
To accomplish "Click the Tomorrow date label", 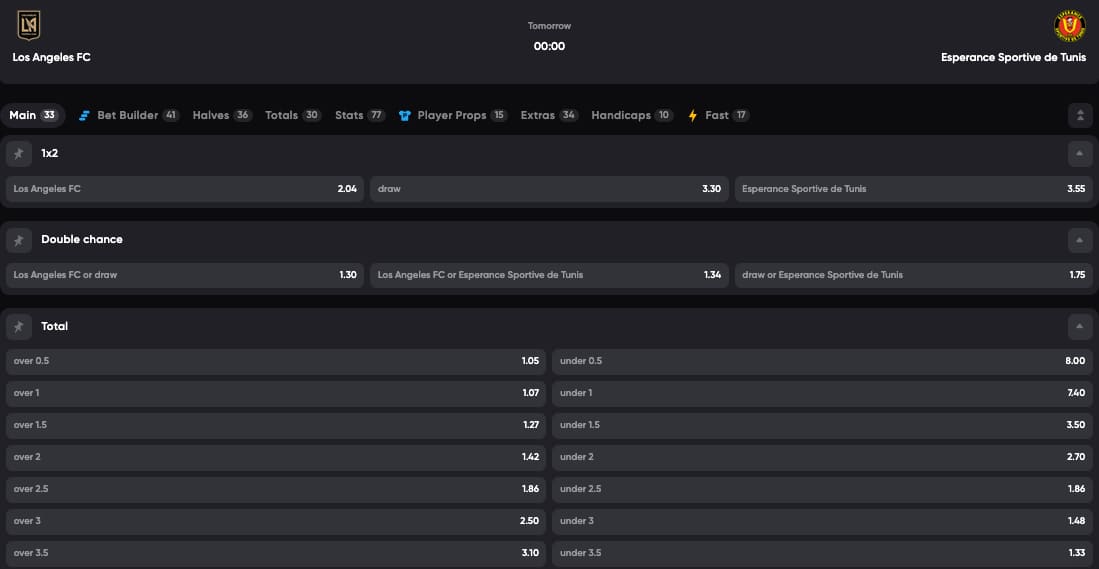I will pos(550,26).
